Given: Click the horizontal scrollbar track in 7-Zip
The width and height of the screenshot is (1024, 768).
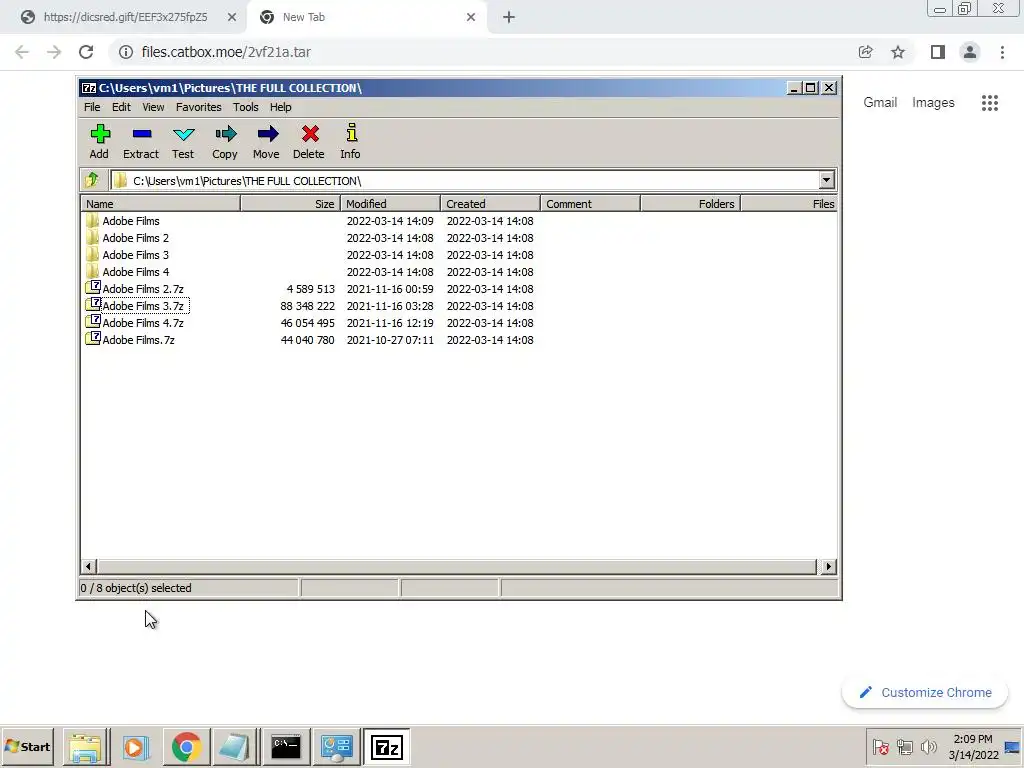Looking at the screenshot, I should (x=457, y=566).
